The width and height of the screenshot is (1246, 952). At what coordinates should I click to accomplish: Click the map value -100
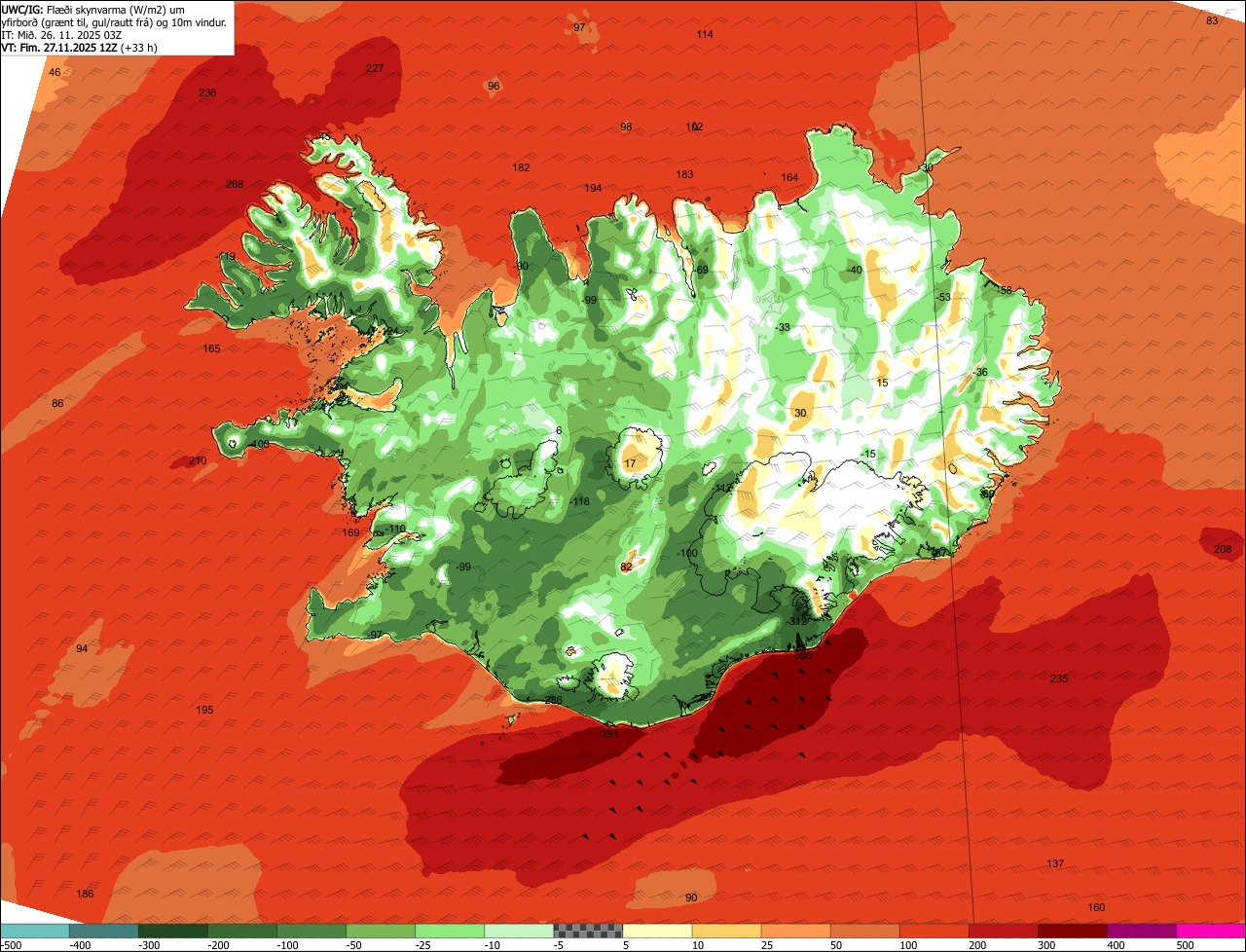[687, 553]
